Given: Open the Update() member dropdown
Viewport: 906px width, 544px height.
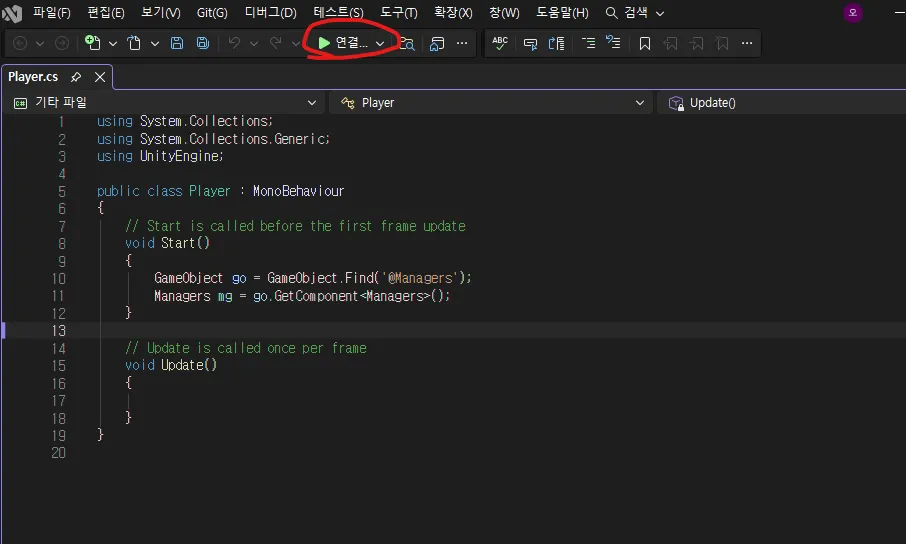Looking at the screenshot, I should [x=781, y=103].
